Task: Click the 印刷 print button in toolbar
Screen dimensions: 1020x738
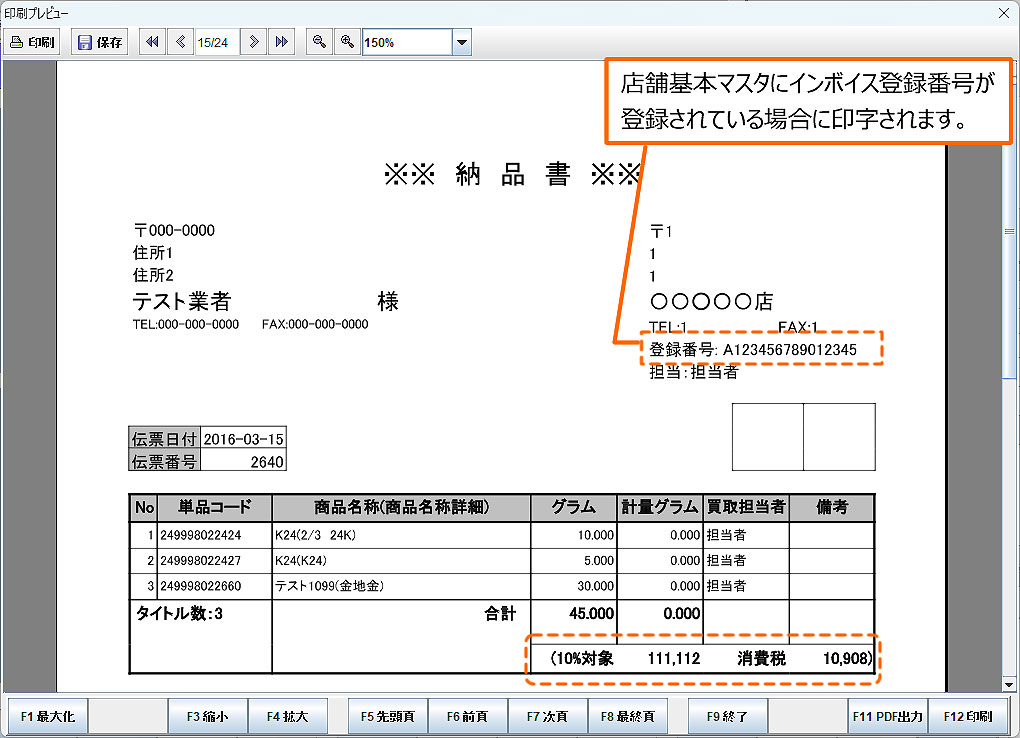Action: click(x=33, y=42)
